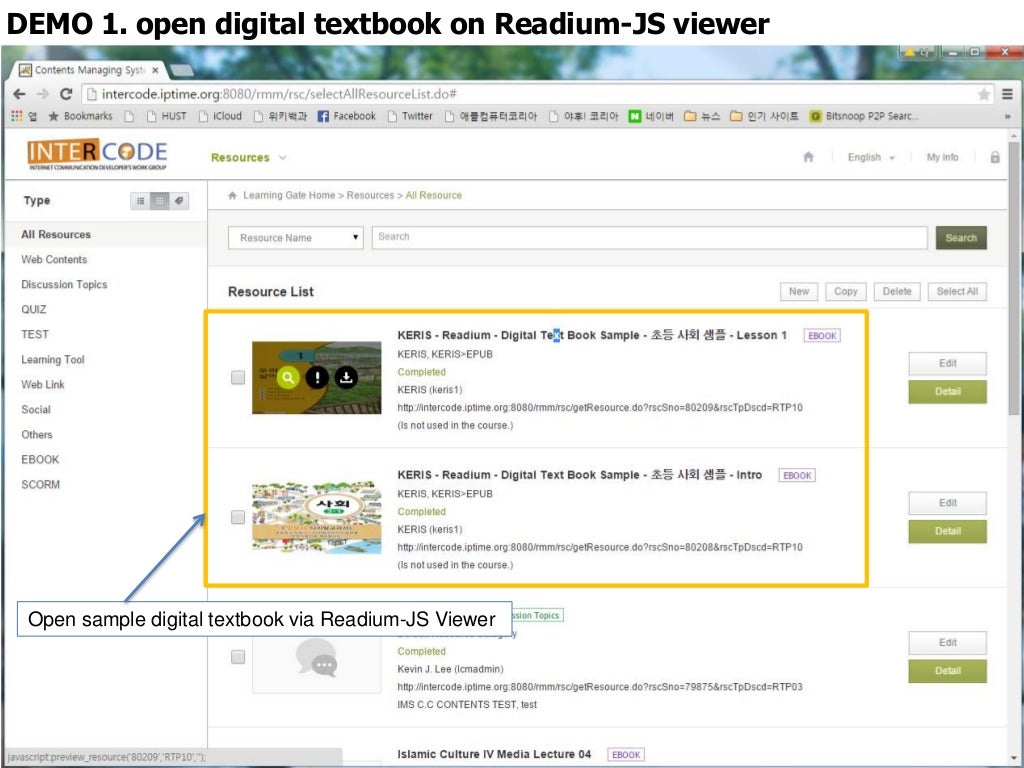Click the INTERCODE logo
Image resolution: width=1024 pixels, height=768 pixels.
[x=97, y=154]
